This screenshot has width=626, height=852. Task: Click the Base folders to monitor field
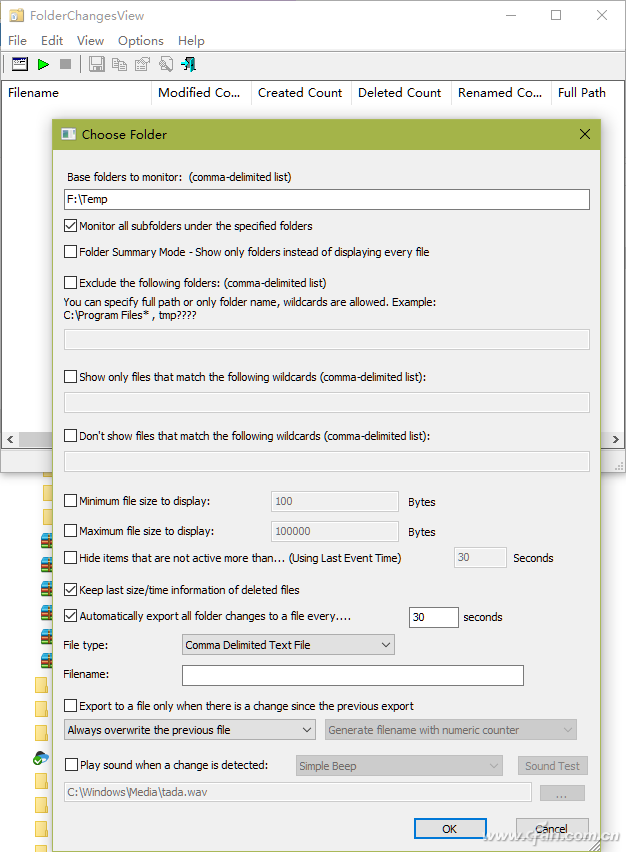tap(327, 199)
